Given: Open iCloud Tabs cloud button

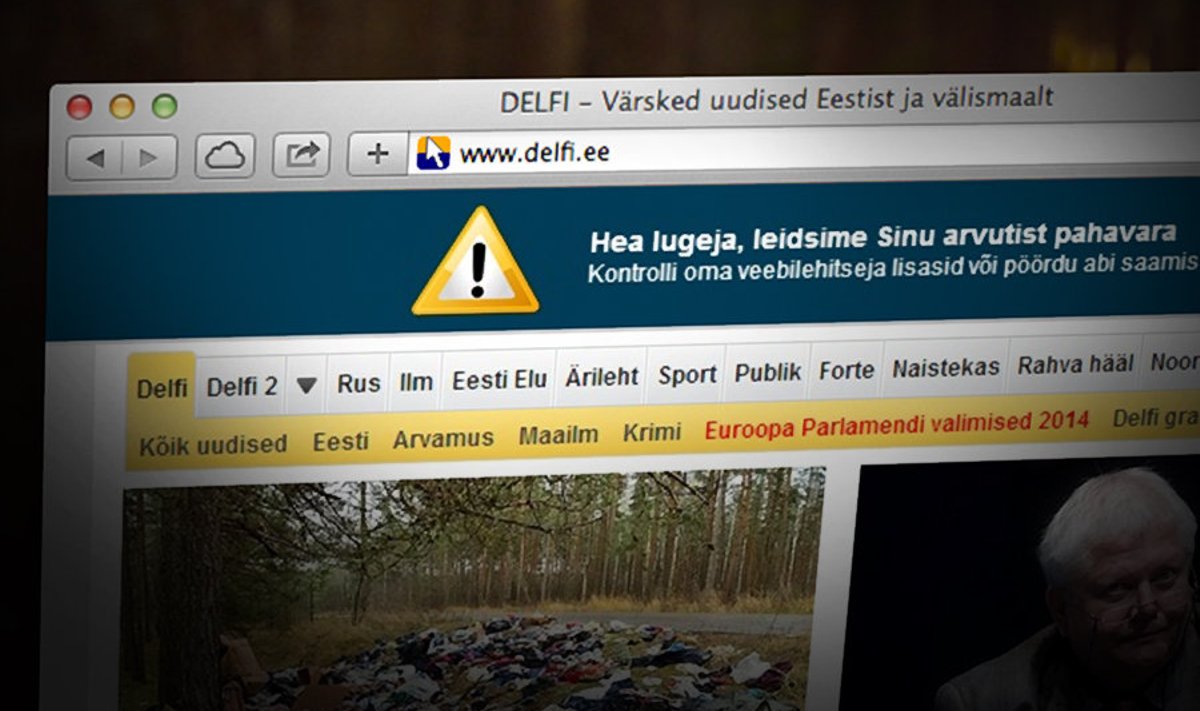Looking at the screenshot, I should pyautogui.click(x=225, y=156).
